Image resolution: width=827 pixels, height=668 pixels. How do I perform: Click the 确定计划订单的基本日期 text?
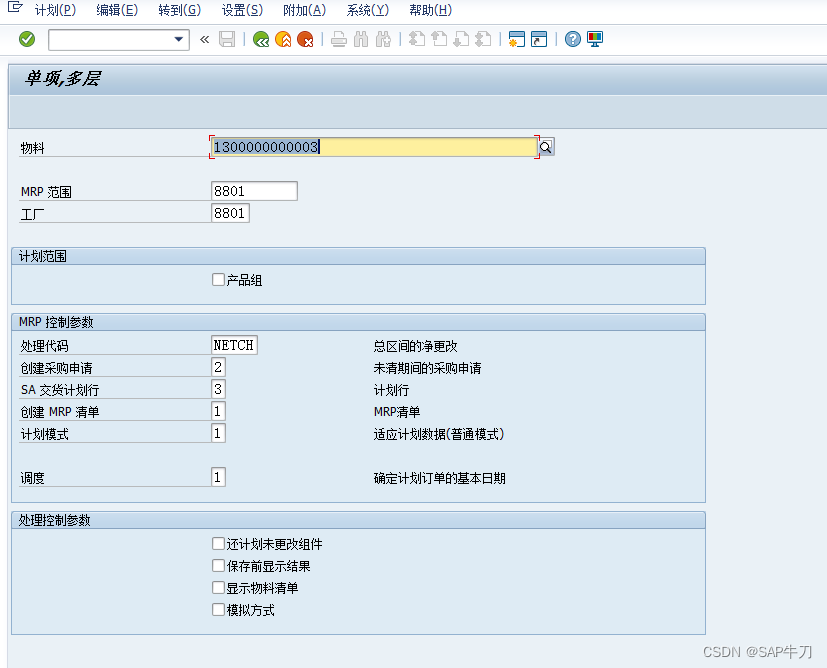click(440, 478)
